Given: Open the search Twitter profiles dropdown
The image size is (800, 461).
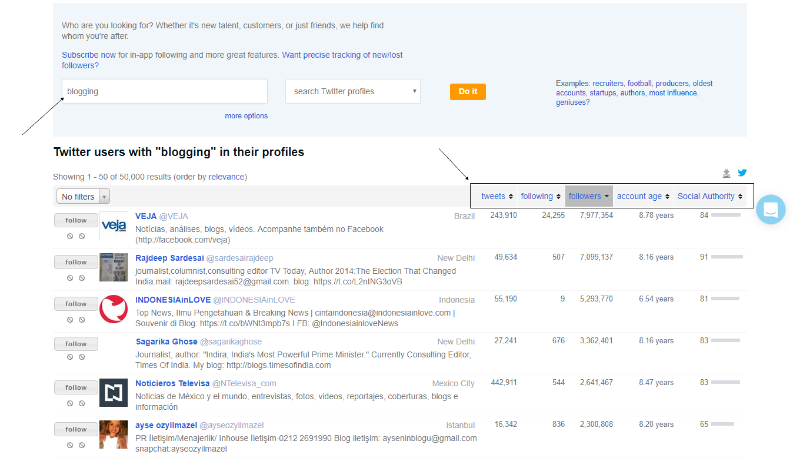Looking at the screenshot, I should [353, 91].
